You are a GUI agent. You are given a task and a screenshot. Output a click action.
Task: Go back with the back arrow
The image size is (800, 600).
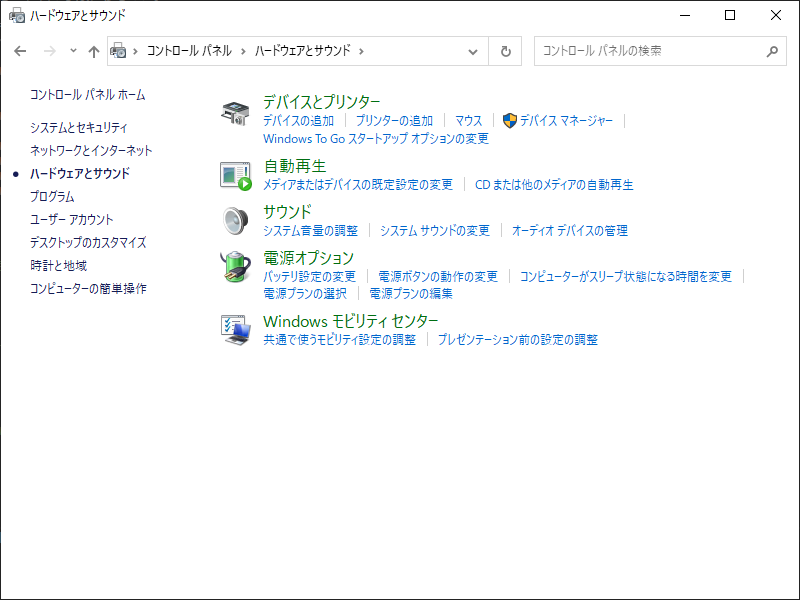20,51
